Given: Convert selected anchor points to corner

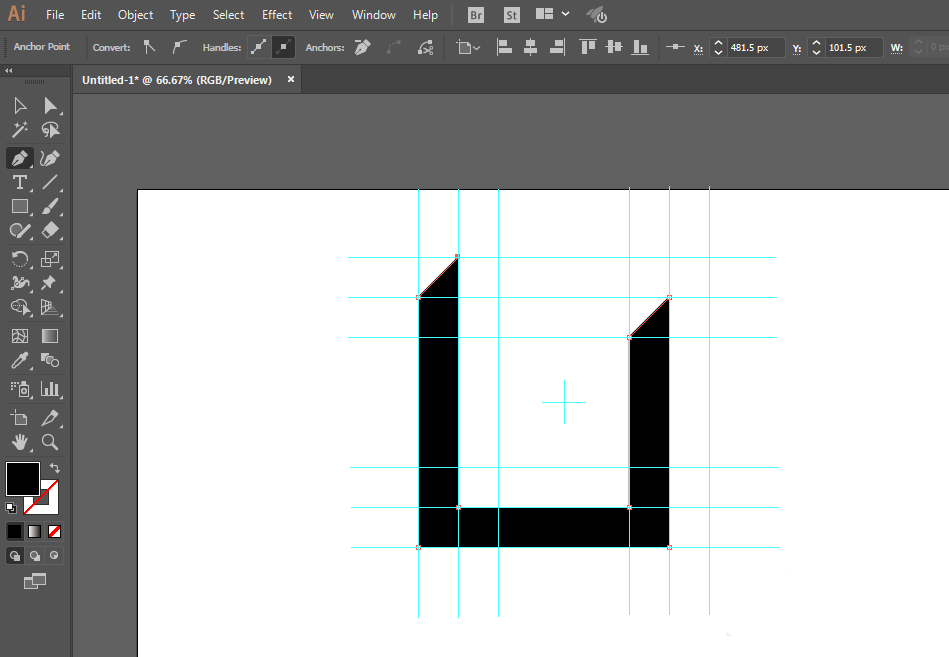Looking at the screenshot, I should pos(150,47).
